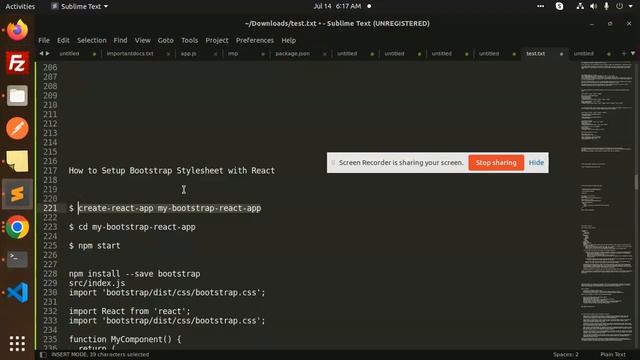
Task: Open the View menu
Action: (142, 40)
